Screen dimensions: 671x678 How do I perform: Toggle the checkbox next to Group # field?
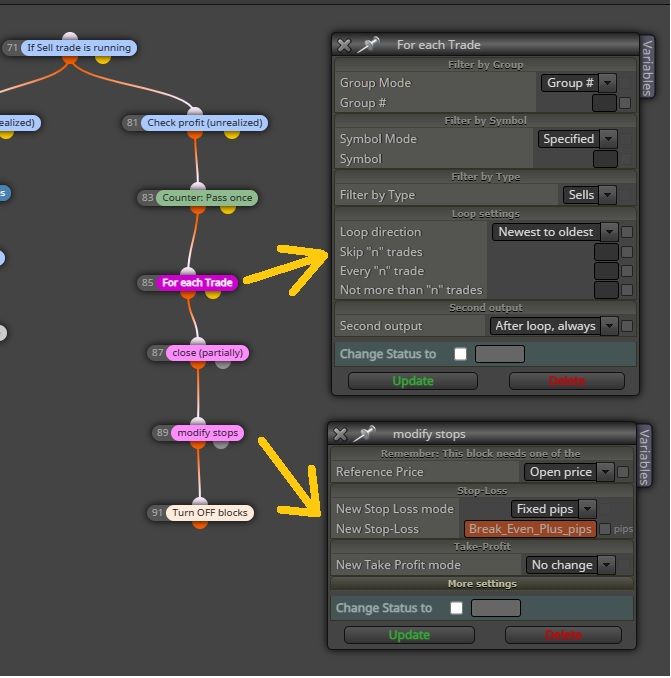[625, 103]
